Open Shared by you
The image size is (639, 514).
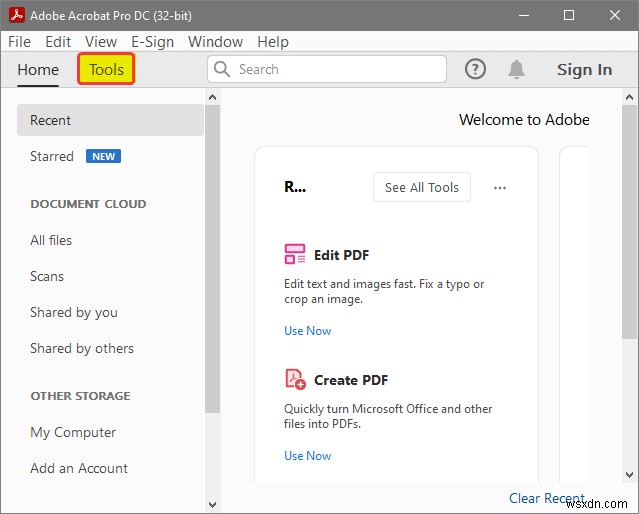point(74,313)
